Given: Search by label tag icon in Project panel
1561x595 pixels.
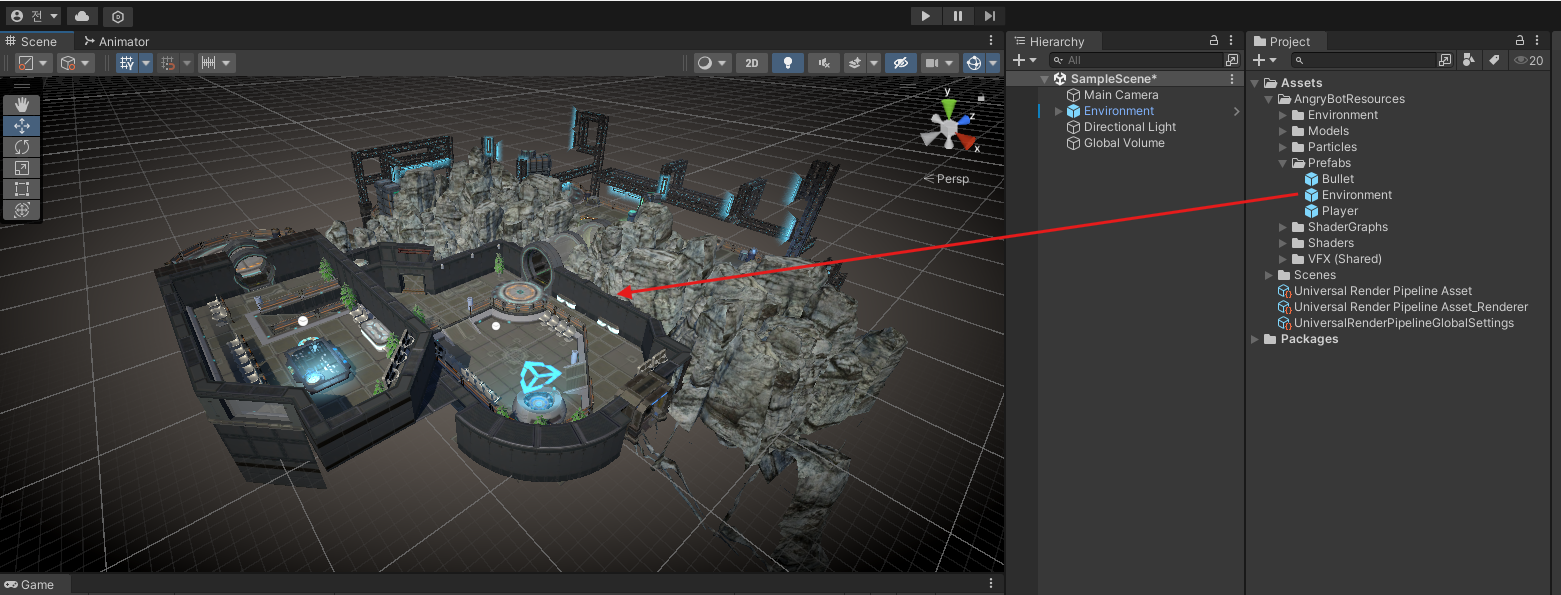Looking at the screenshot, I should click(x=1494, y=60).
